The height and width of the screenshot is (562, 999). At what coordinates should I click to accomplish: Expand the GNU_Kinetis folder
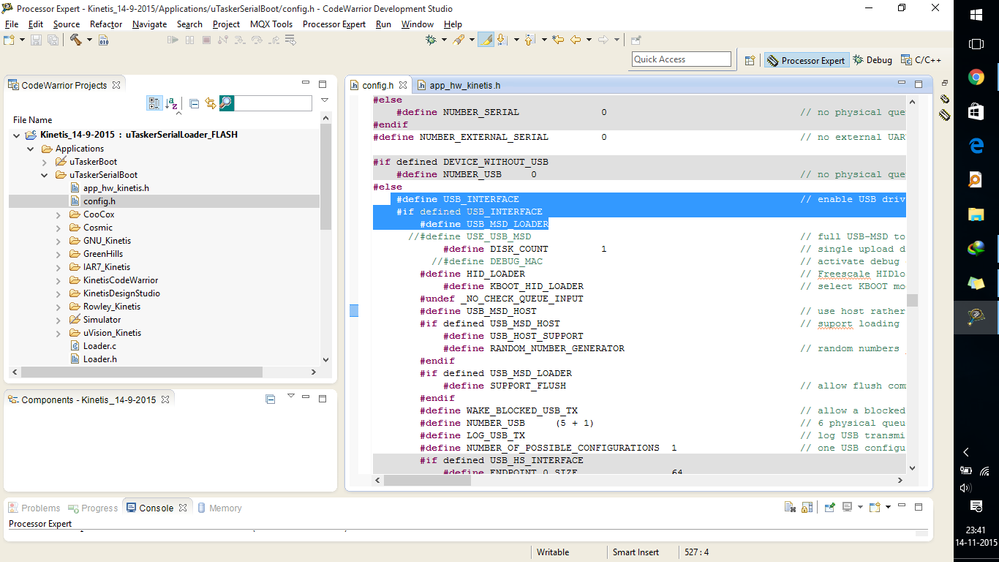pyautogui.click(x=58, y=241)
